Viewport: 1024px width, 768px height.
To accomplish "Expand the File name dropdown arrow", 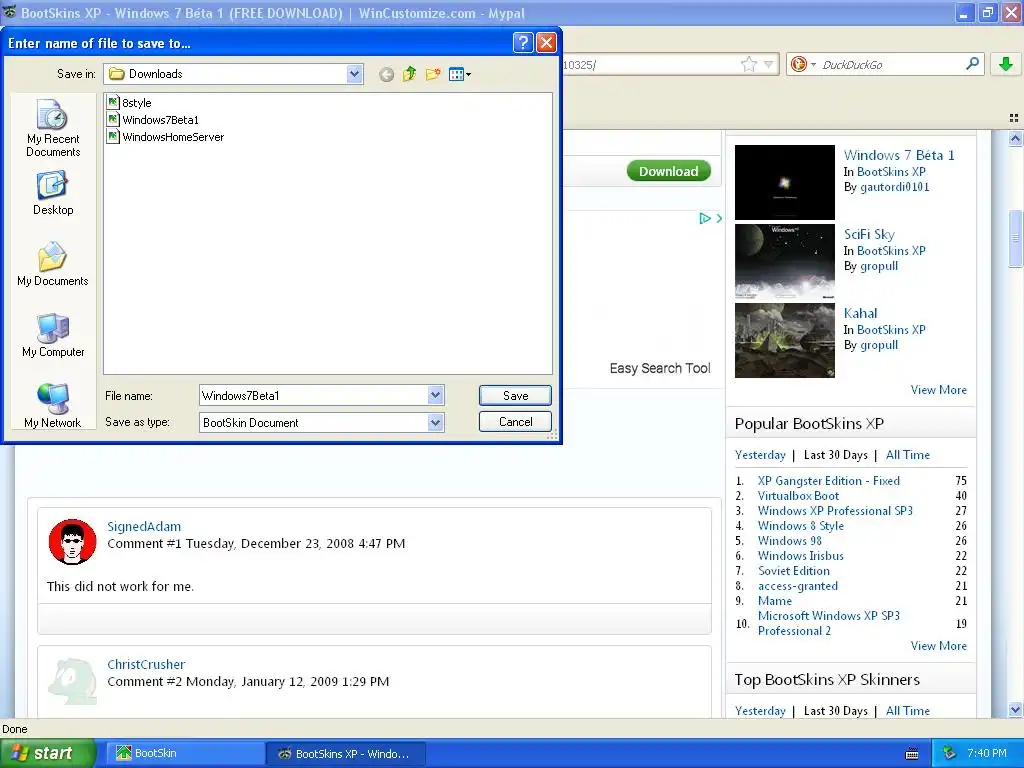I will pos(436,395).
